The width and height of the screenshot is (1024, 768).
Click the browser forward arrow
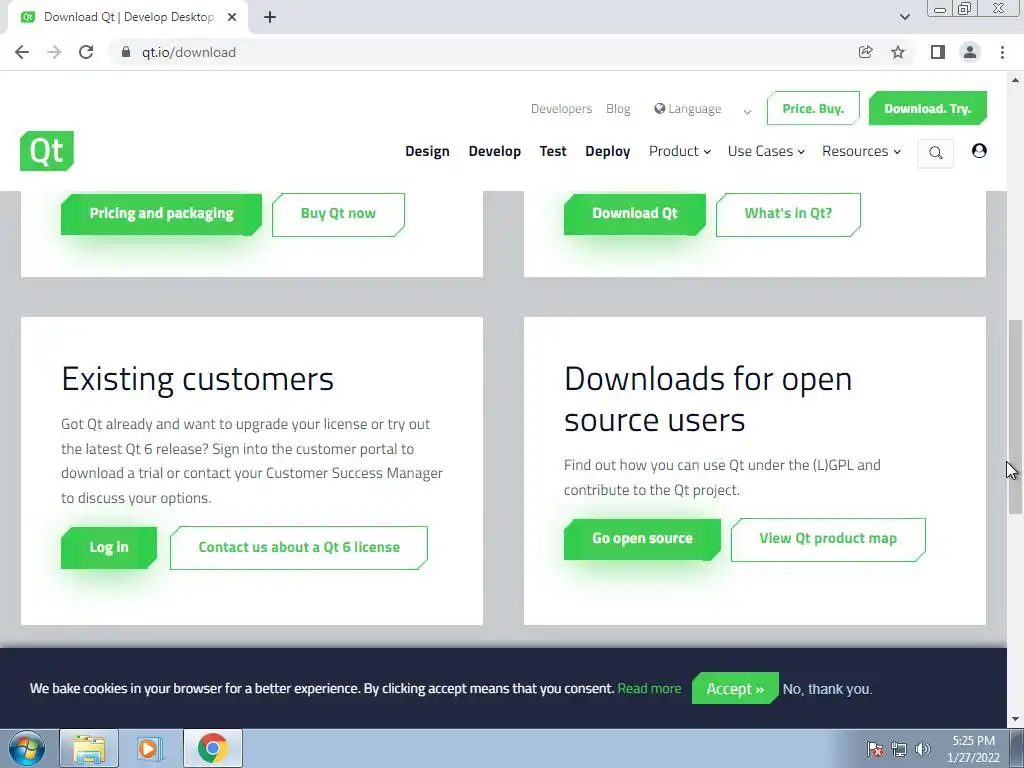coord(54,52)
